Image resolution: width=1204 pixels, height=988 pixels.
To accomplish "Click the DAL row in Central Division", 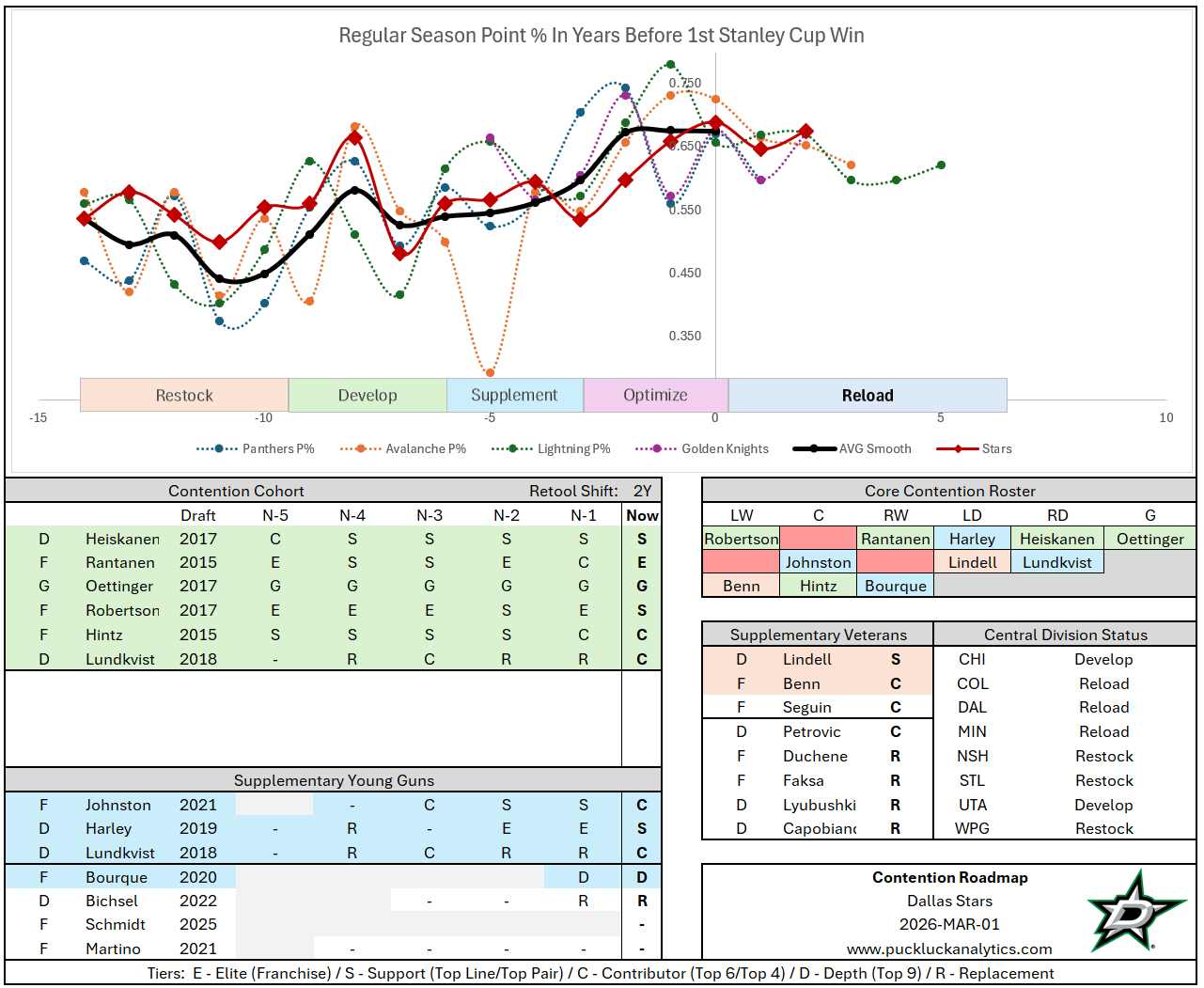I will click(x=972, y=707).
